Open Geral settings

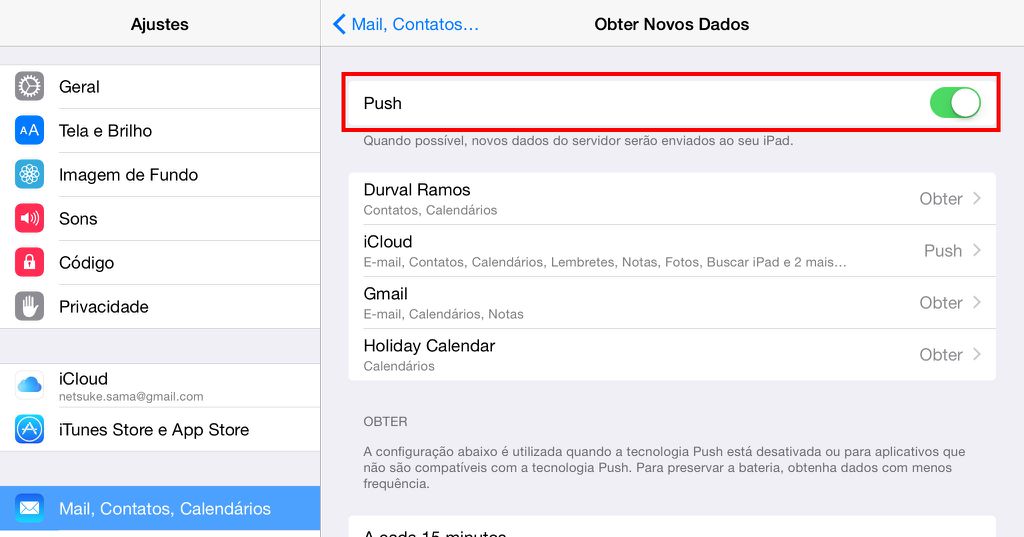160,86
